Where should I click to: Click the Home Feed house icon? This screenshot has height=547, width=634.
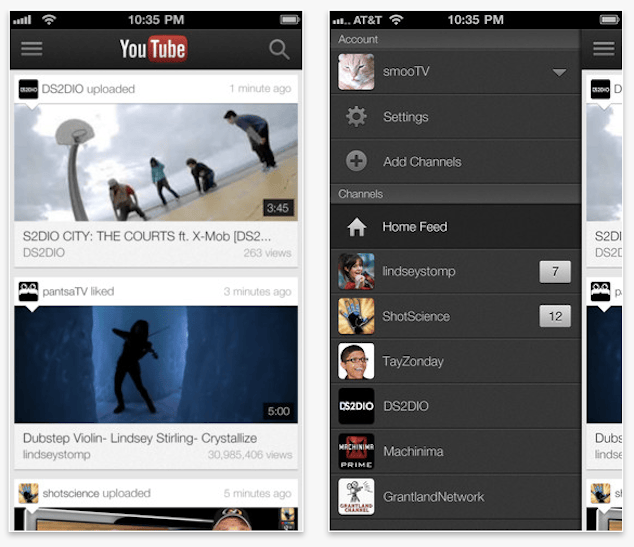click(357, 227)
